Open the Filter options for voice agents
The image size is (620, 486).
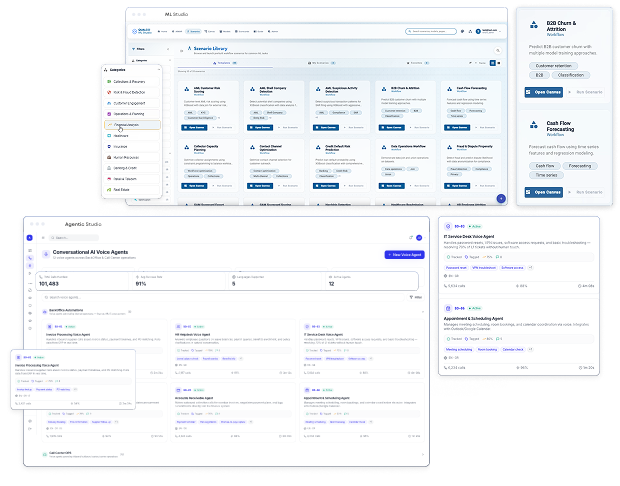click(x=416, y=297)
